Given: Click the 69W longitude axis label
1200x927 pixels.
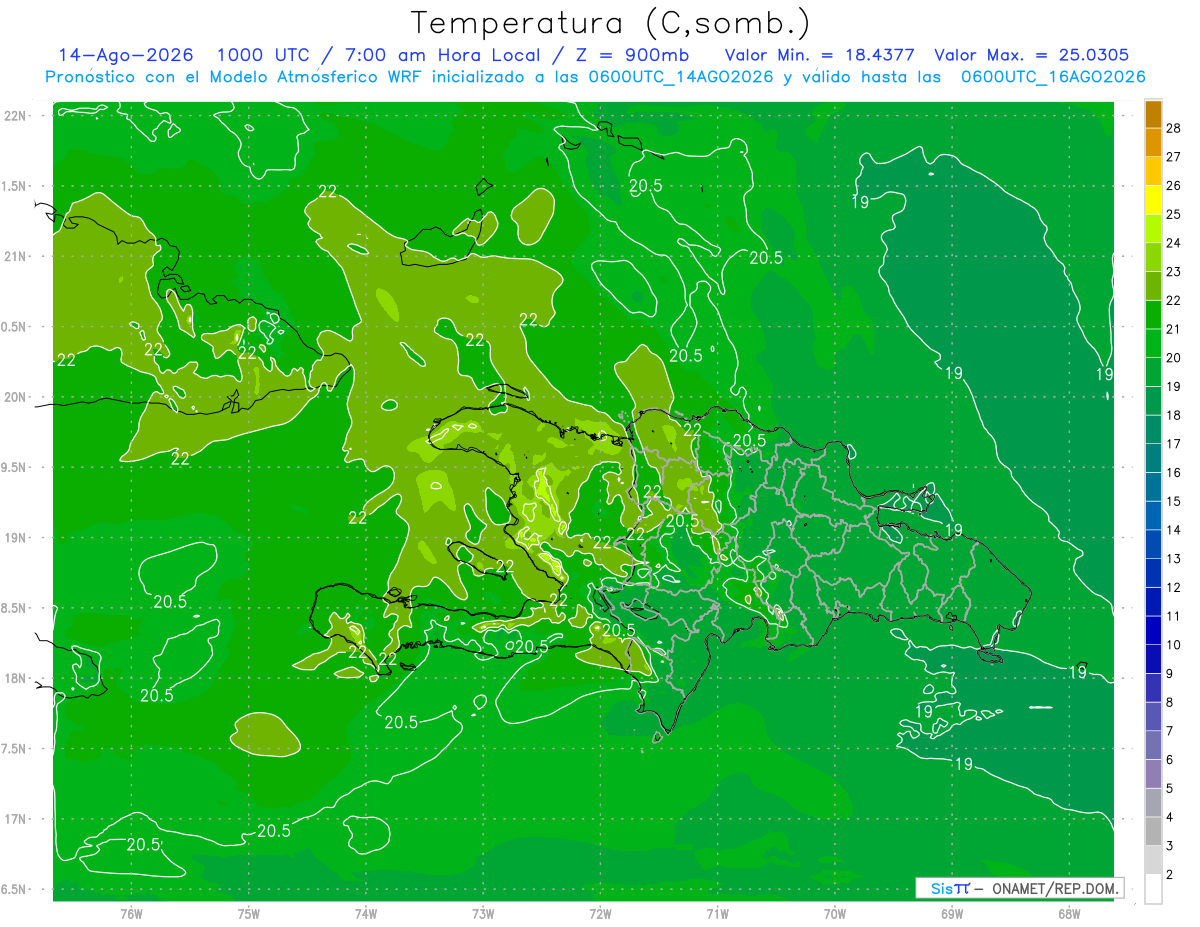Looking at the screenshot, I should click(x=952, y=914).
